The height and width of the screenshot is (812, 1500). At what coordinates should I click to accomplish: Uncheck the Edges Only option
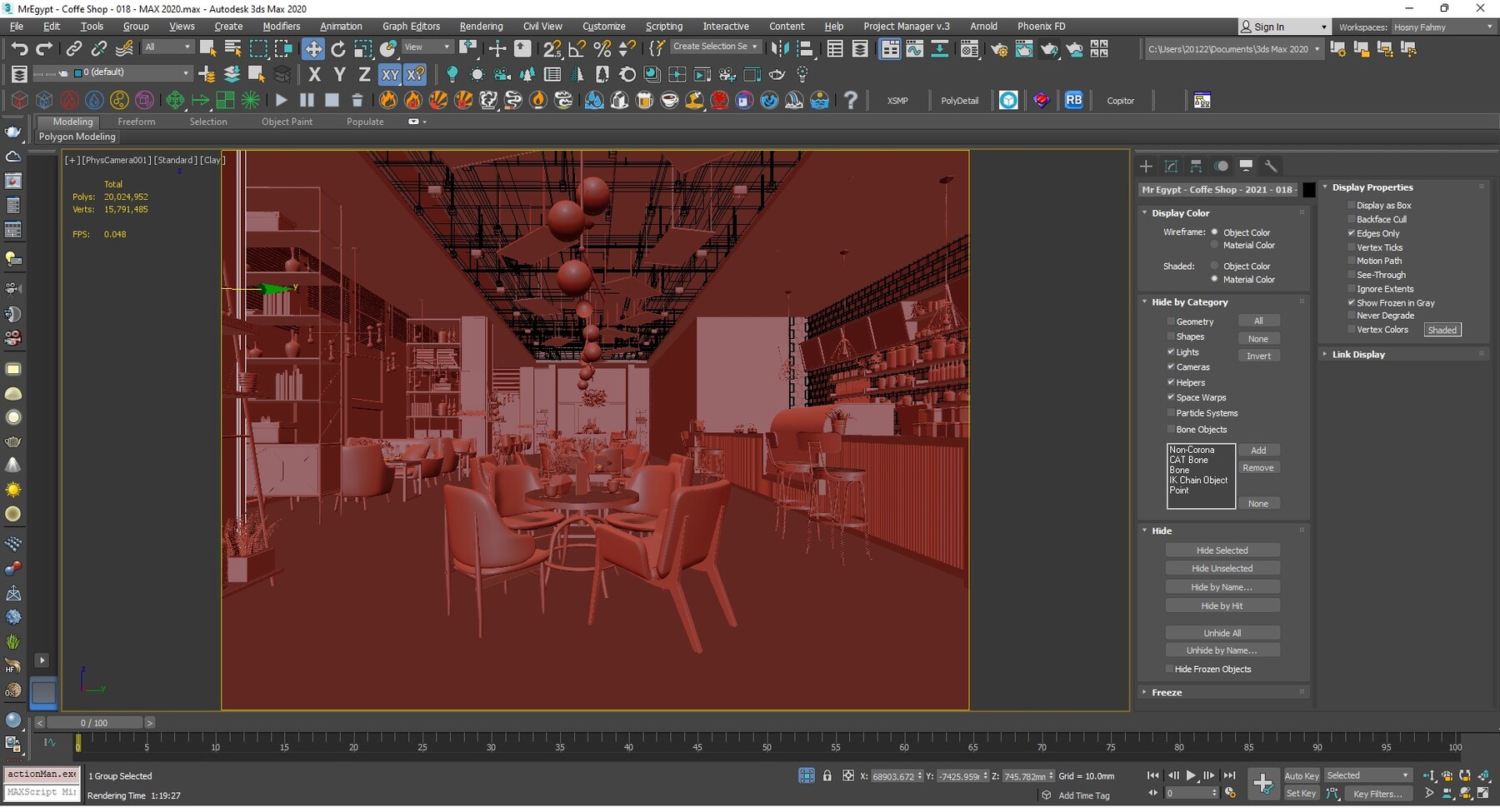coord(1352,233)
